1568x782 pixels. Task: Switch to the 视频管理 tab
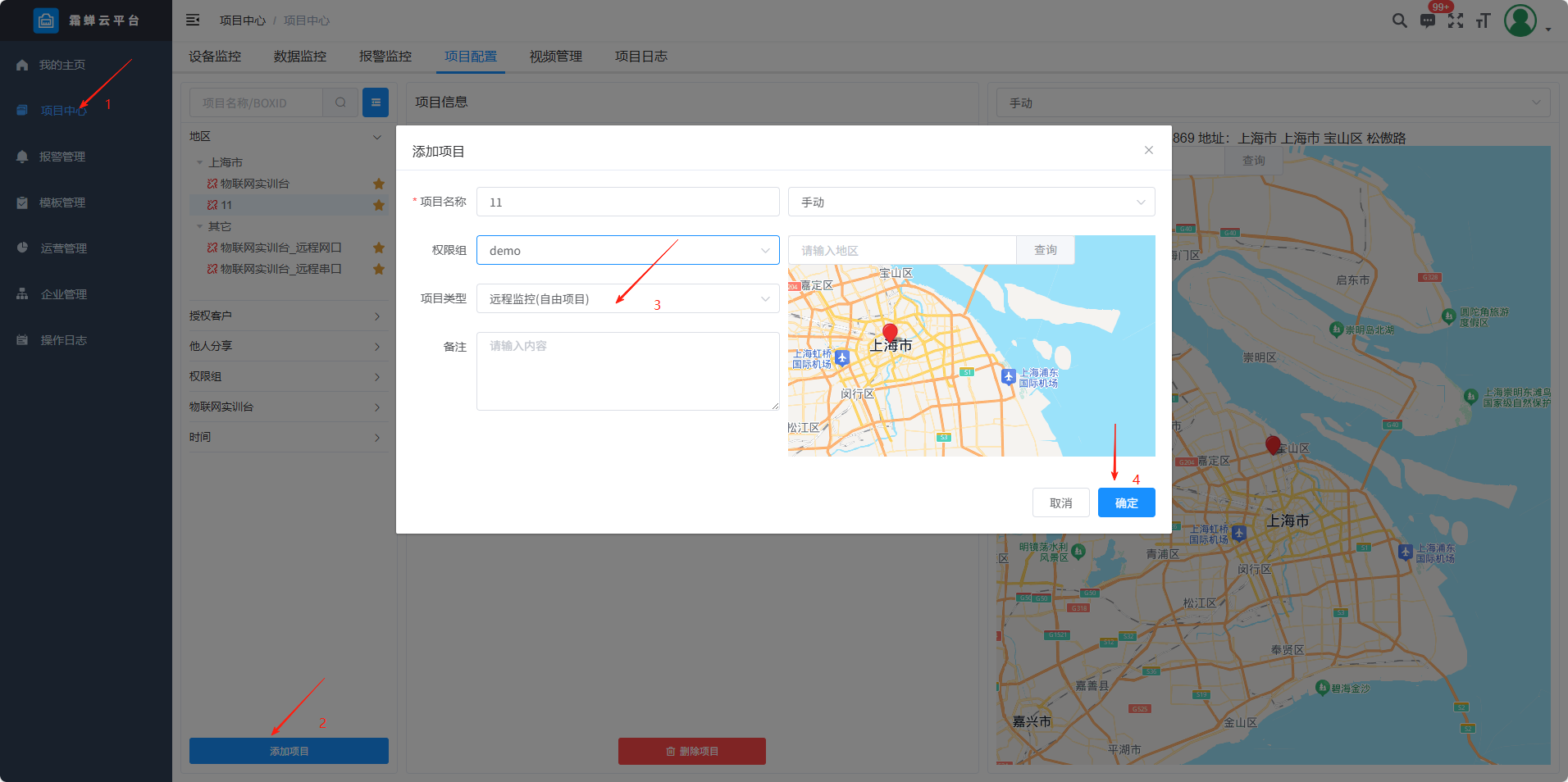click(555, 57)
